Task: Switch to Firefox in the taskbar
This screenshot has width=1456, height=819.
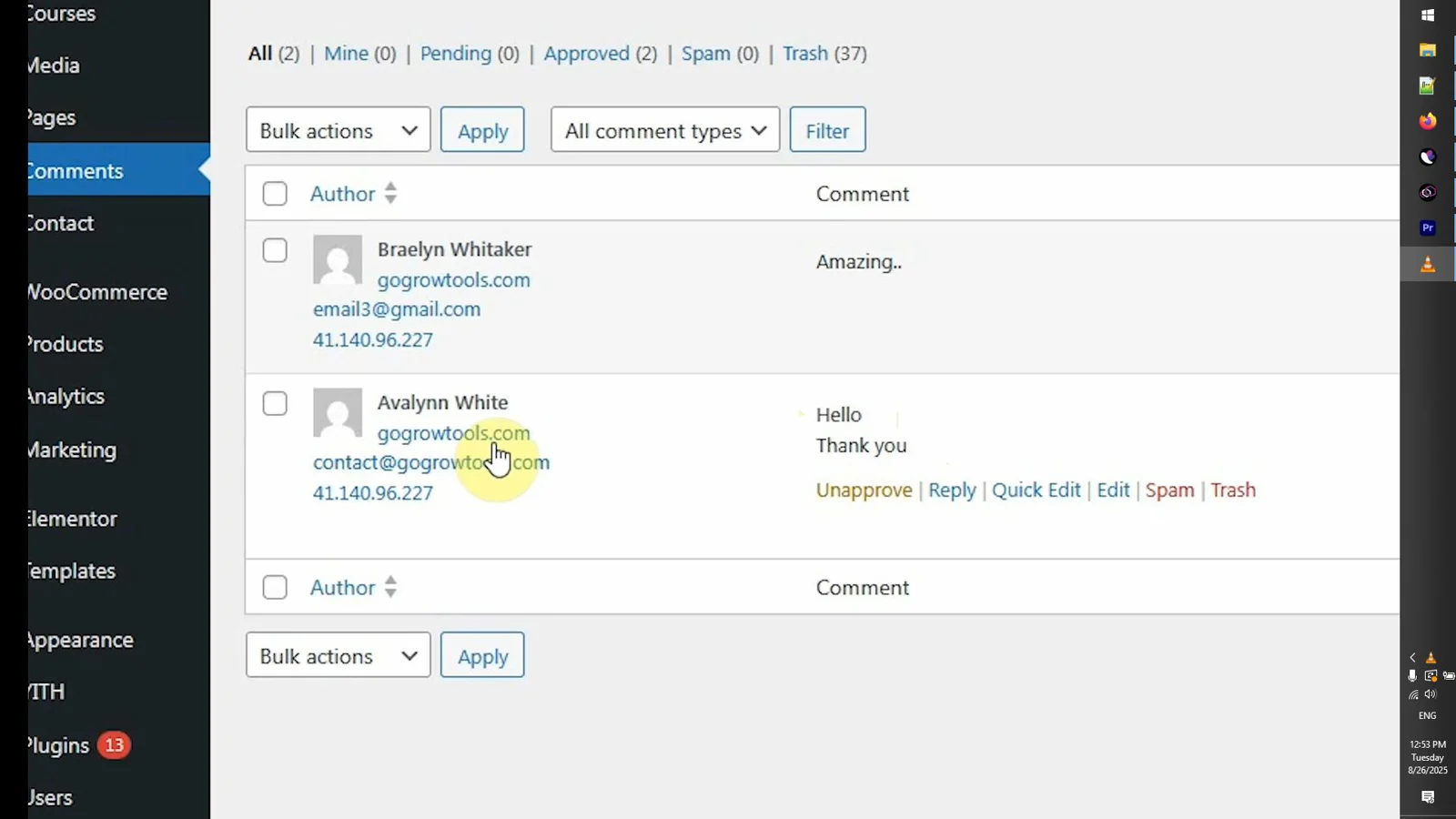Action: tap(1428, 121)
